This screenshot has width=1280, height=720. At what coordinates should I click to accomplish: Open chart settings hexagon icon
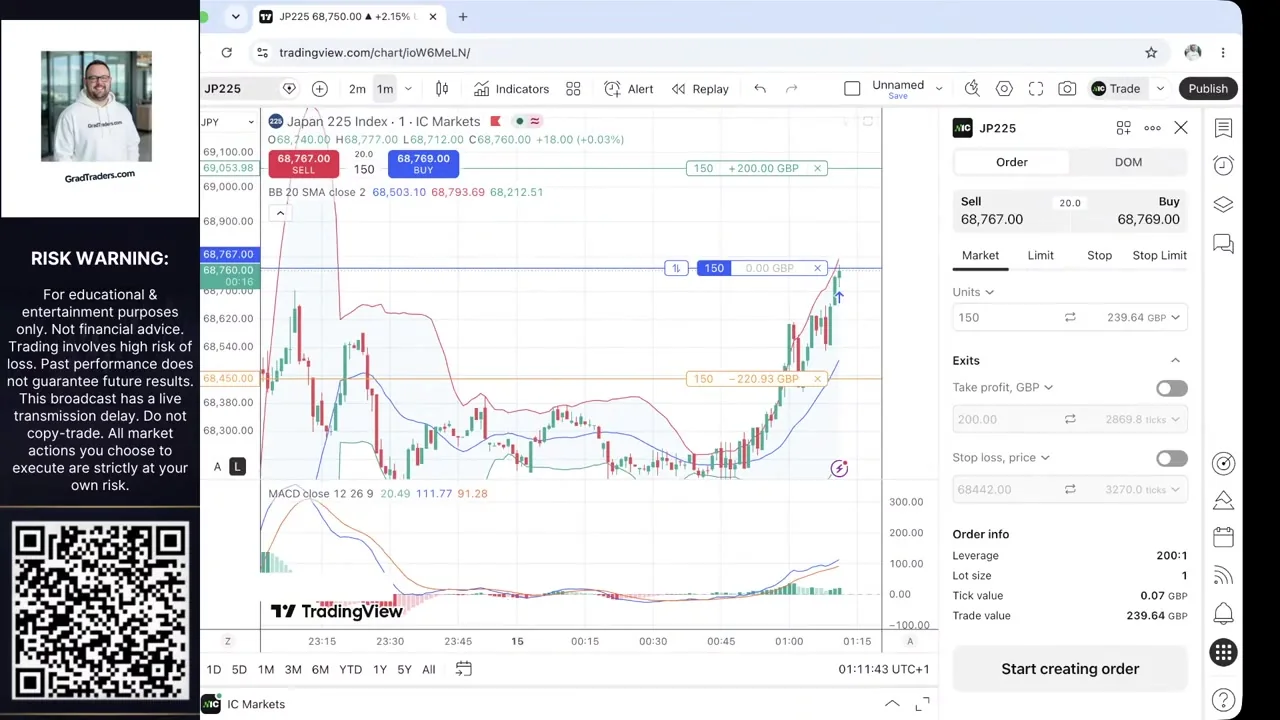coord(1004,89)
